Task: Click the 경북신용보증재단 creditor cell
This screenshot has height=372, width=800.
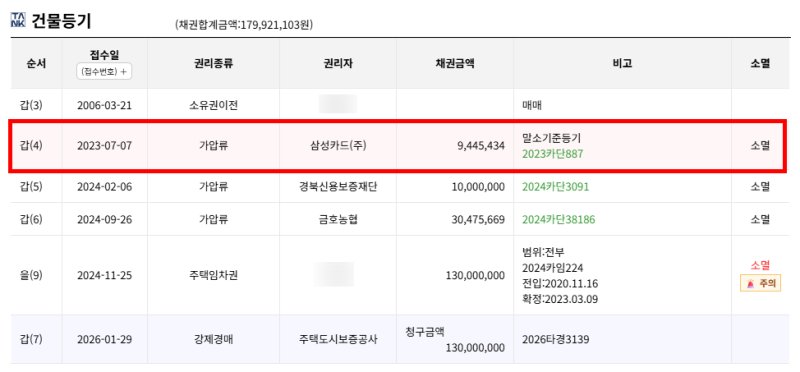Action: point(338,187)
